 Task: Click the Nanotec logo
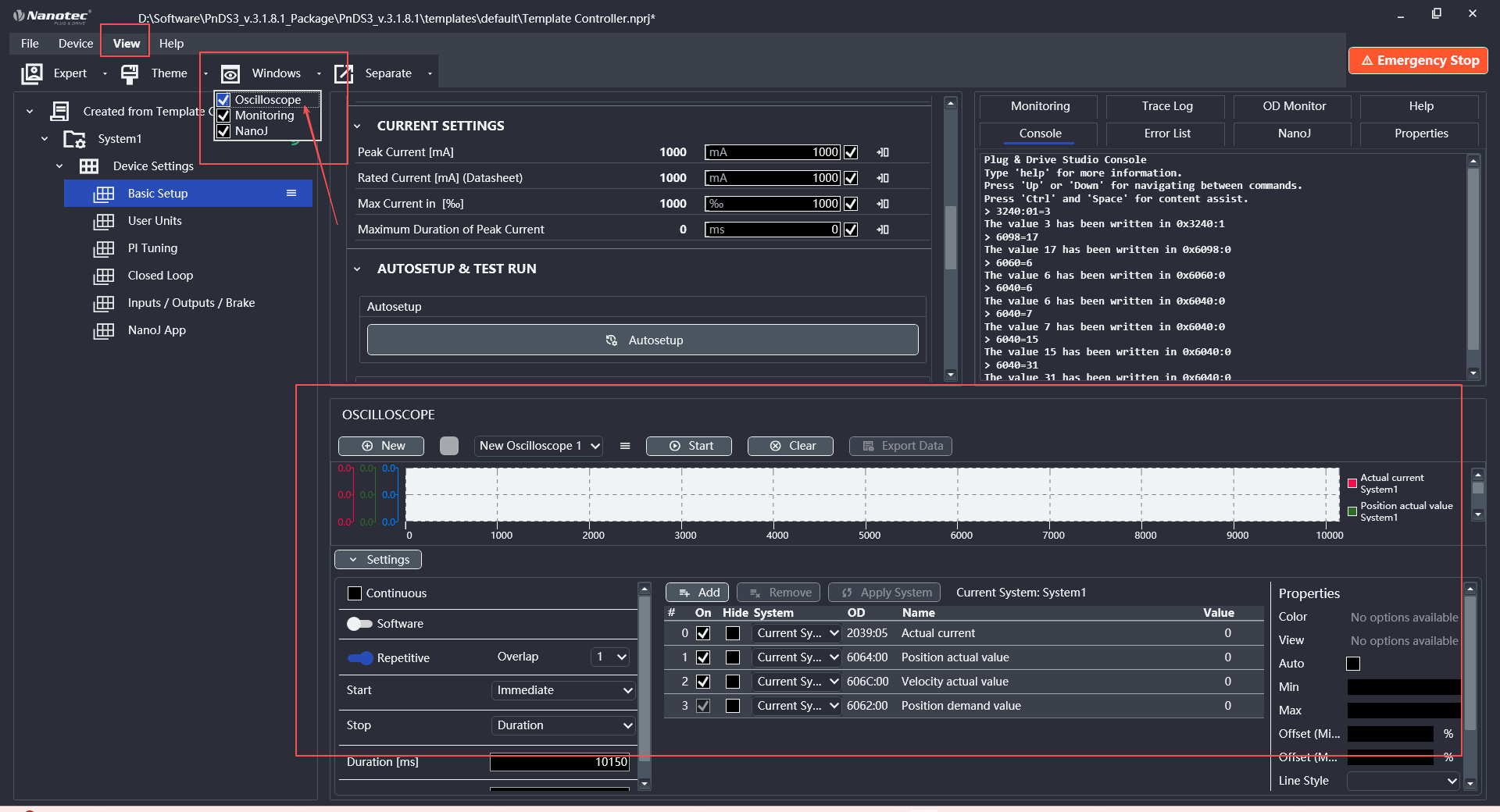pyautogui.click(x=52, y=16)
